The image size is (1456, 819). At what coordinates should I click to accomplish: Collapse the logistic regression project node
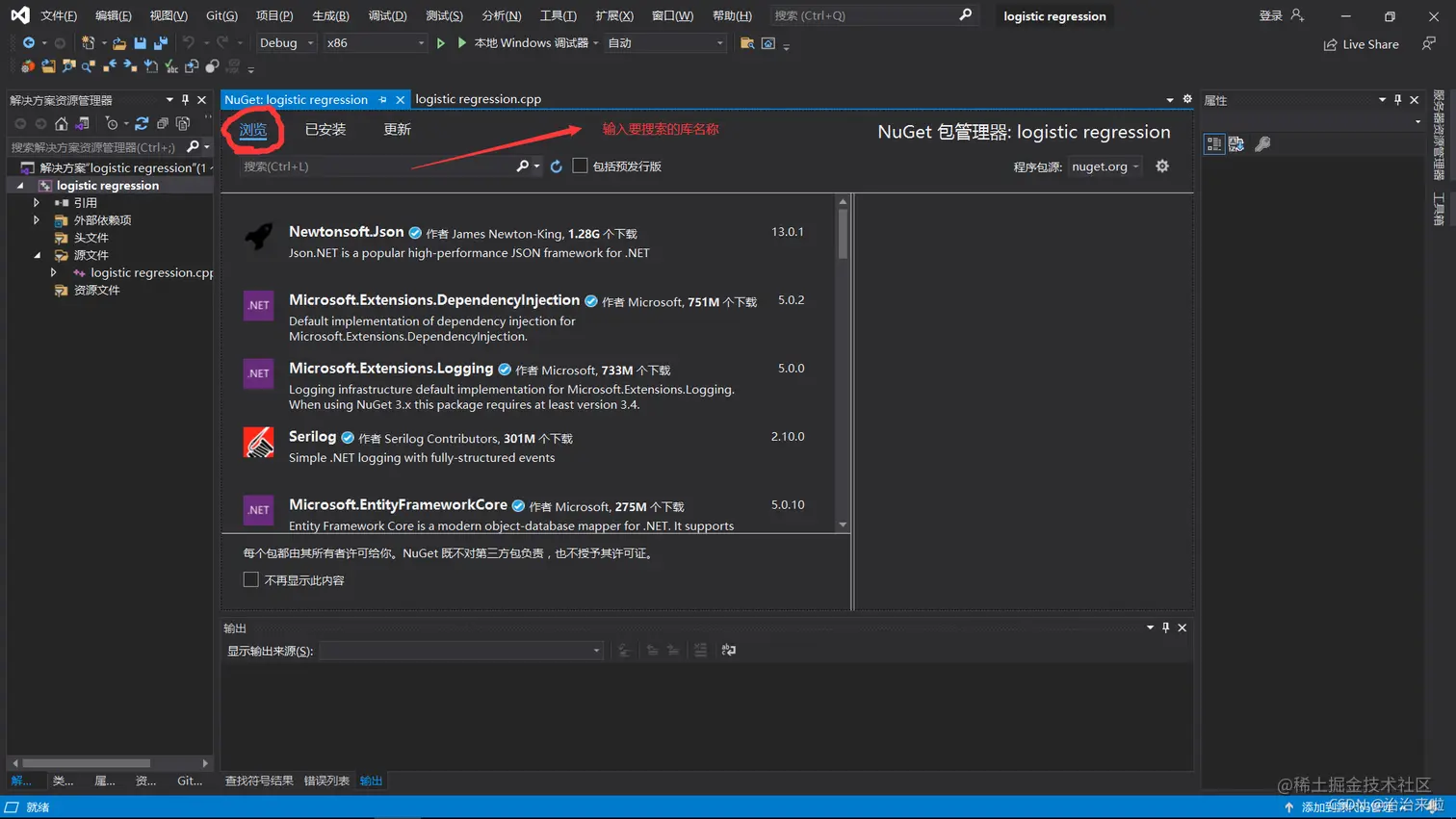(x=20, y=186)
